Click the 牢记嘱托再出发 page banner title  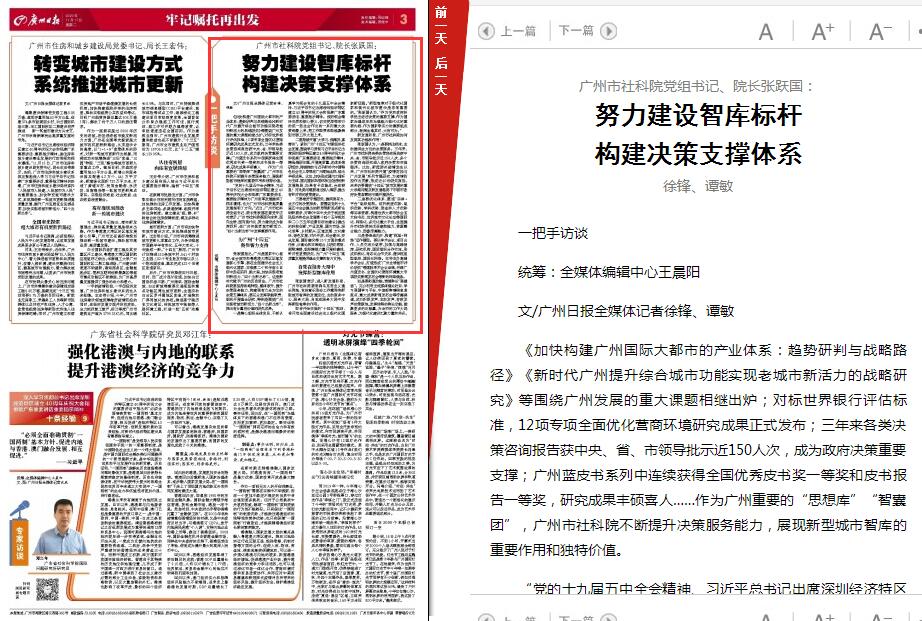(x=212, y=19)
